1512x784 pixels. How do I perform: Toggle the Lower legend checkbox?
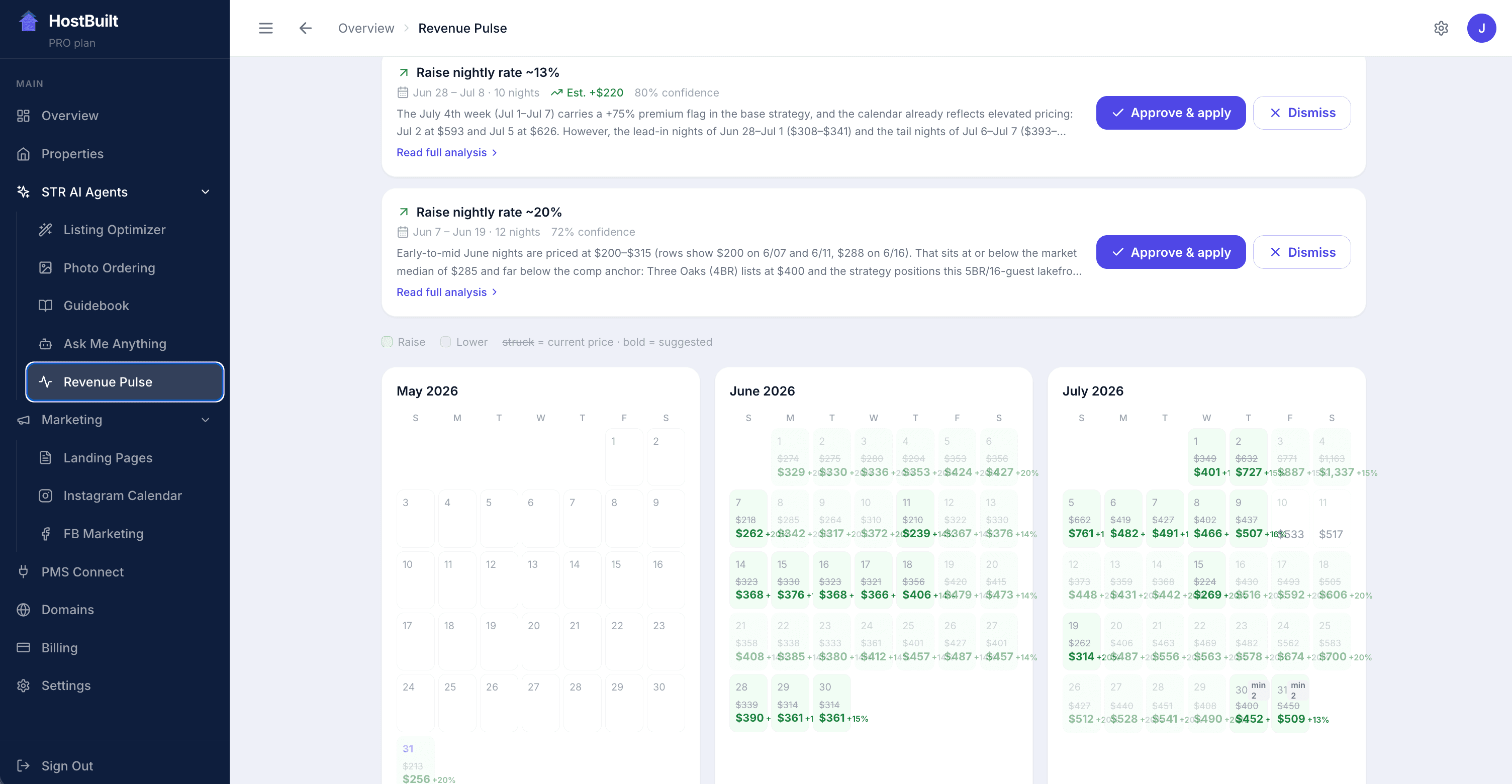point(445,342)
